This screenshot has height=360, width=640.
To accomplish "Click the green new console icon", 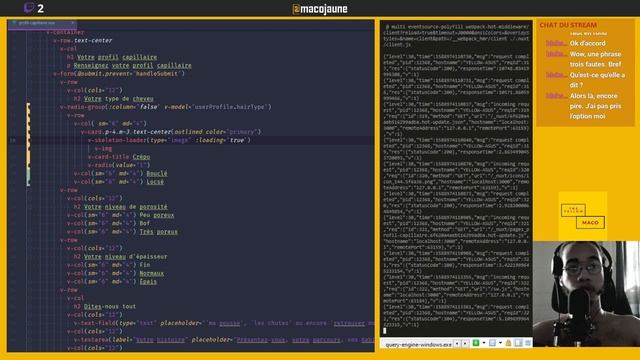I will (x=476, y=343).
